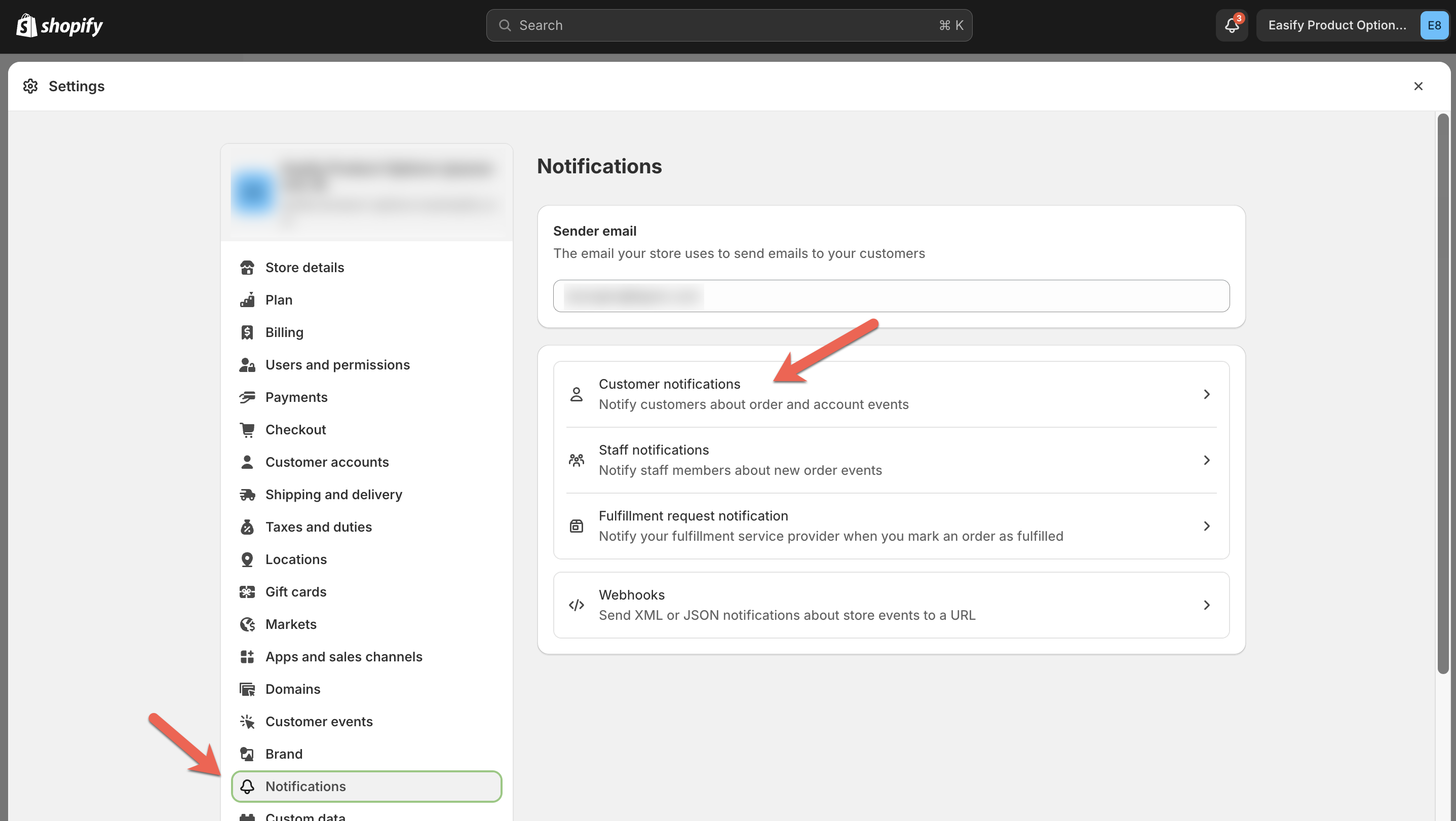Expand the Fulfillment request notification chevron
This screenshot has height=821, width=1456.
click(1207, 526)
